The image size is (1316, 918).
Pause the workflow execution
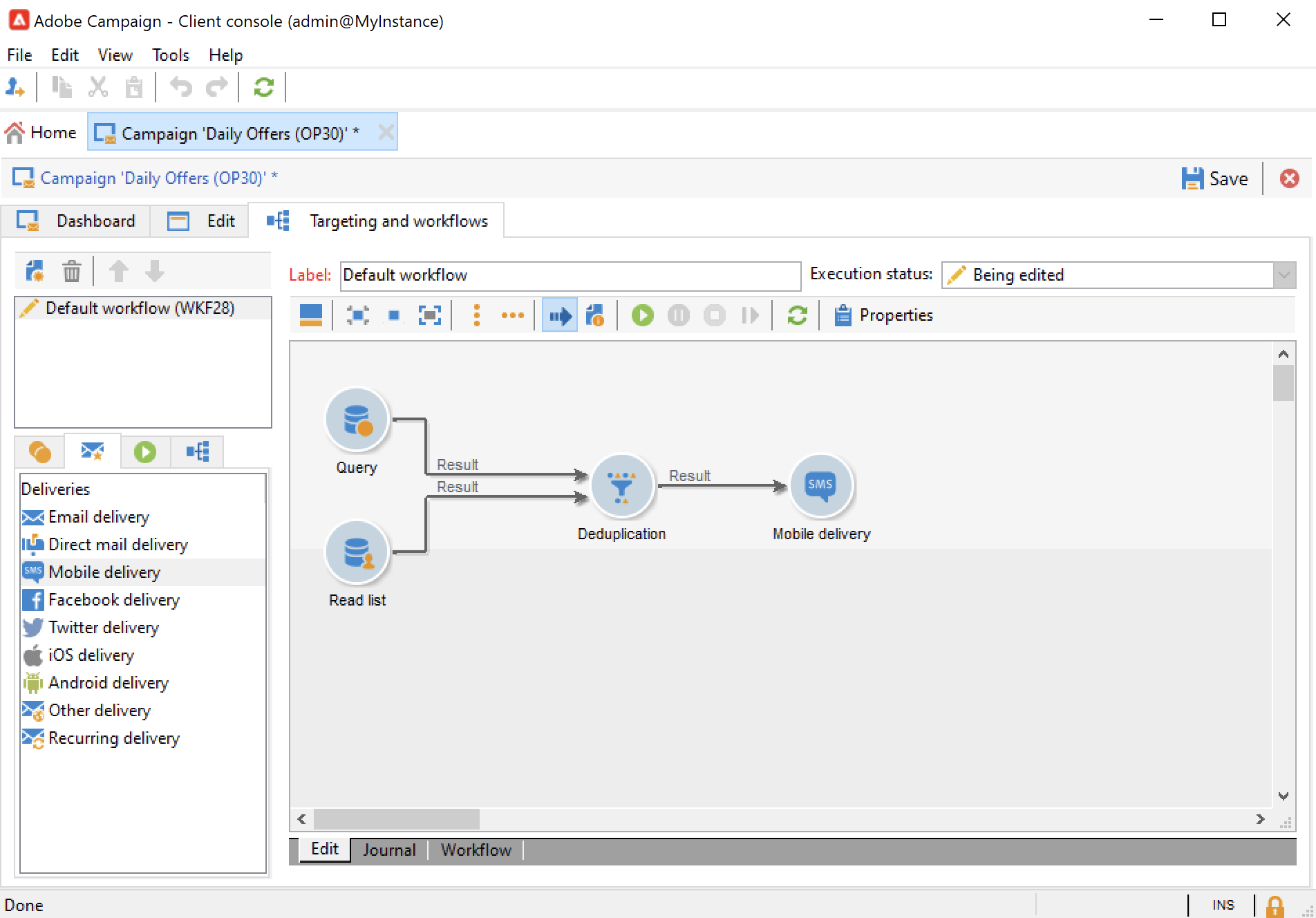click(678, 316)
